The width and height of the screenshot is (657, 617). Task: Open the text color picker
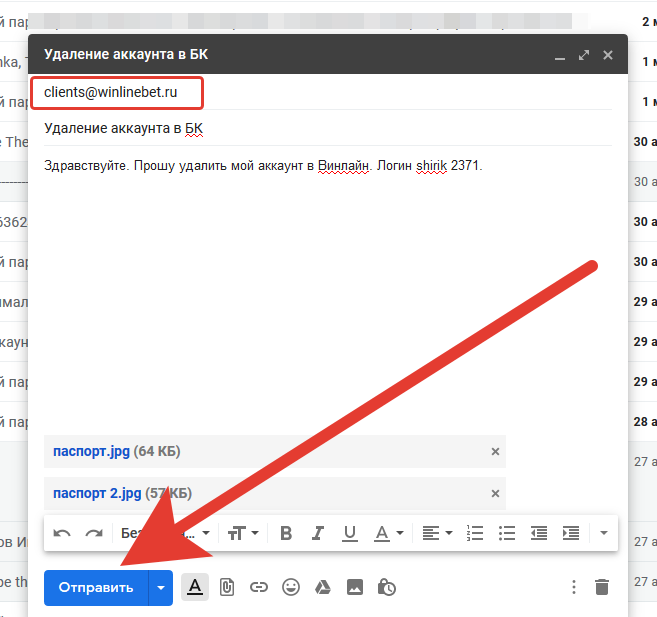(388, 533)
